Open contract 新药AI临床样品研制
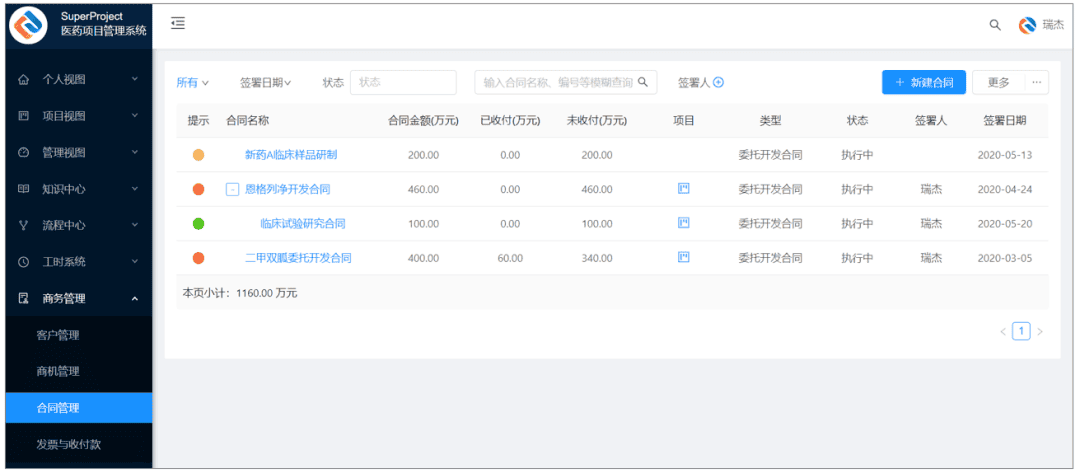 (x=291, y=155)
